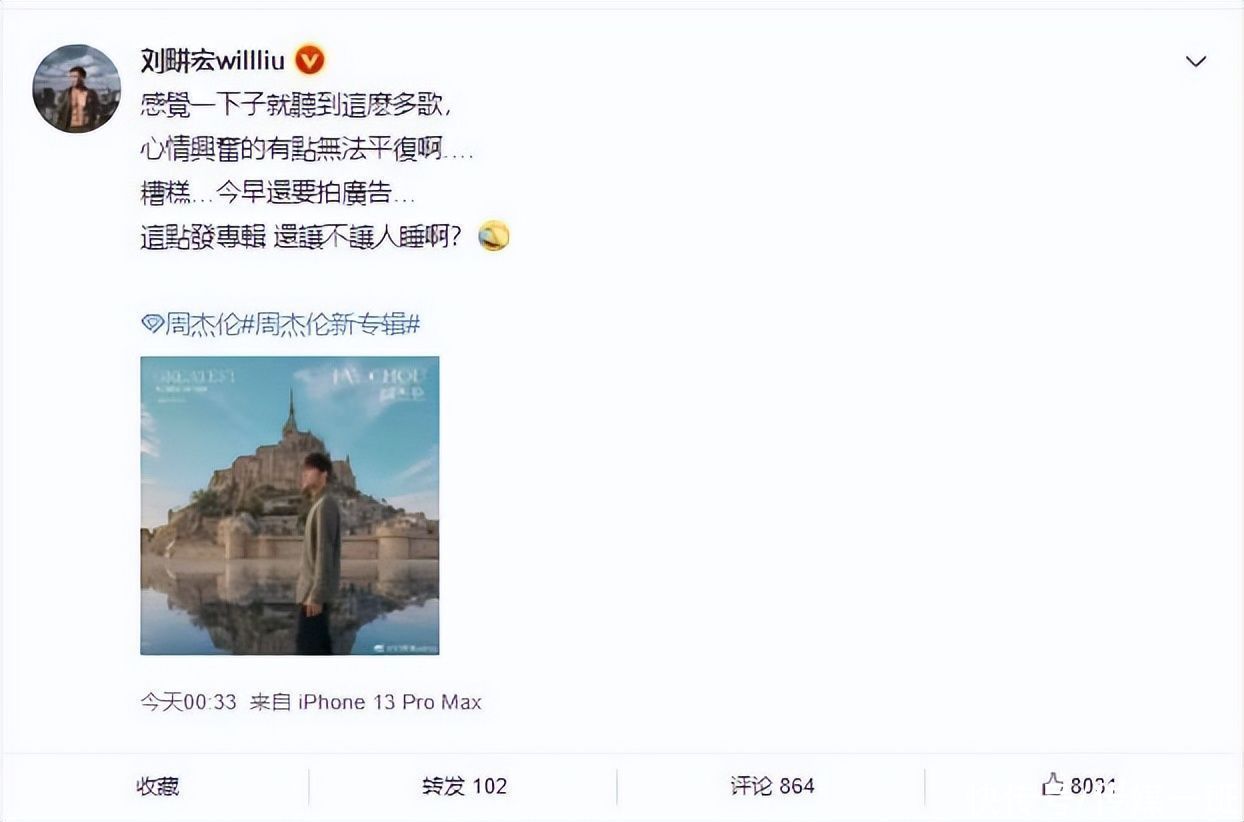Select the post line 糟糕...今早還要拍廣告
The height and width of the screenshot is (822, 1244).
[x=277, y=193]
